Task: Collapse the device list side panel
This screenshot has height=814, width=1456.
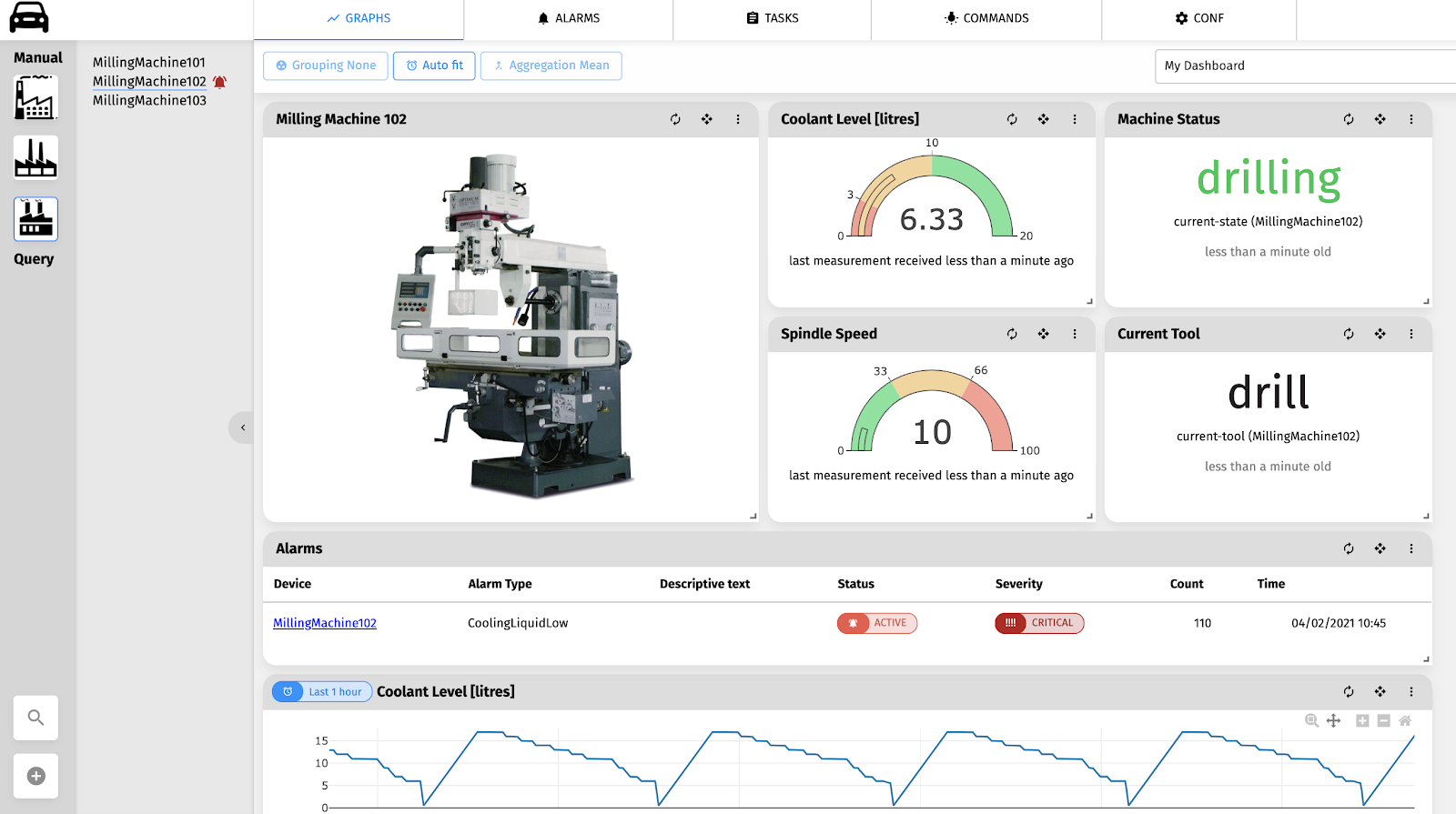Action: pos(242,427)
